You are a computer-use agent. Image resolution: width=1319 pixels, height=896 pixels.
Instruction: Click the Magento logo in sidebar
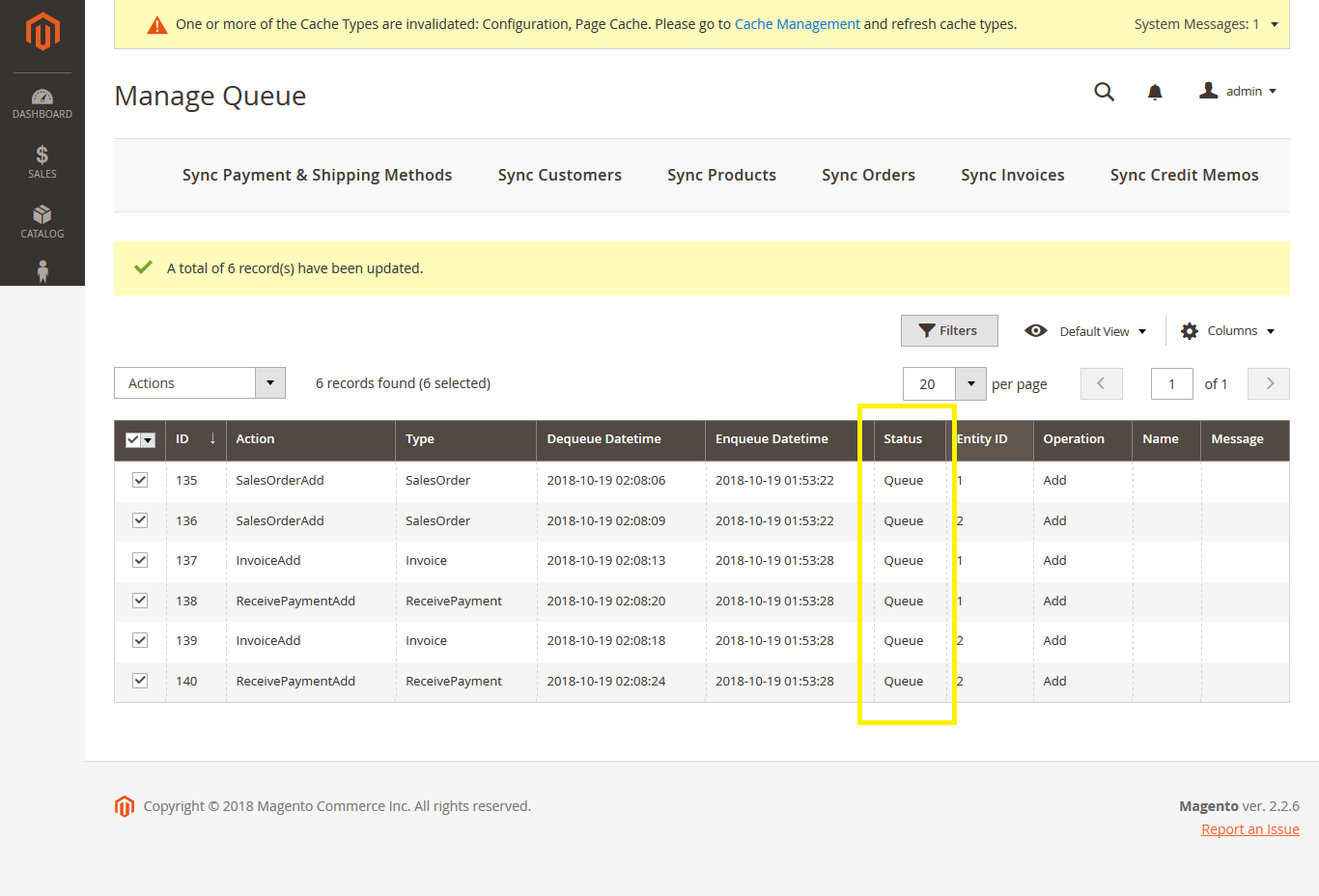42,31
